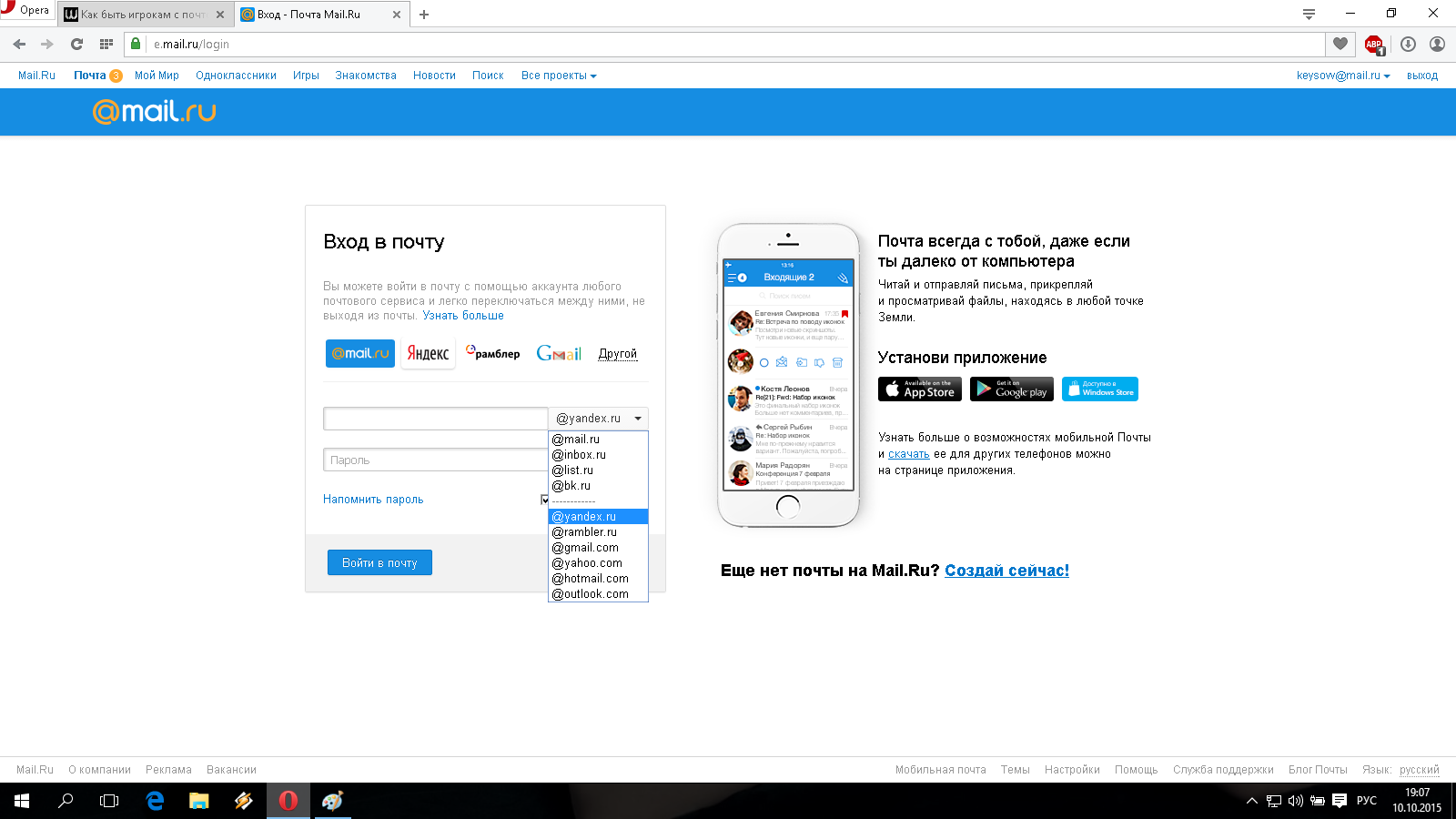Open the Windows Start menu
Image resolution: width=1456 pixels, height=819 pixels.
coord(22,801)
